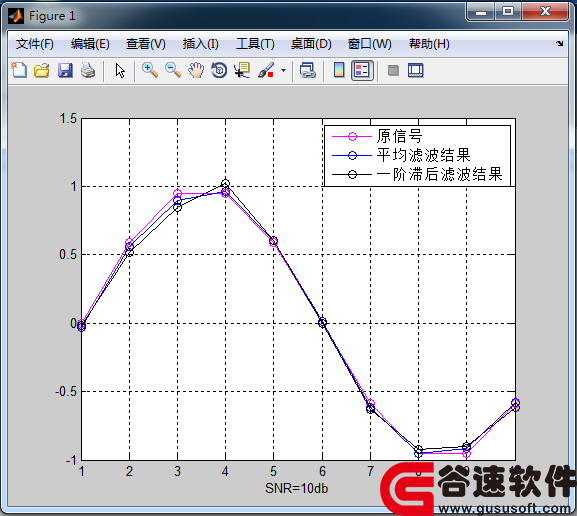Image resolution: width=577 pixels, height=516 pixels.
Task: Select the Zoom Out magnifier tool
Action: 173,70
